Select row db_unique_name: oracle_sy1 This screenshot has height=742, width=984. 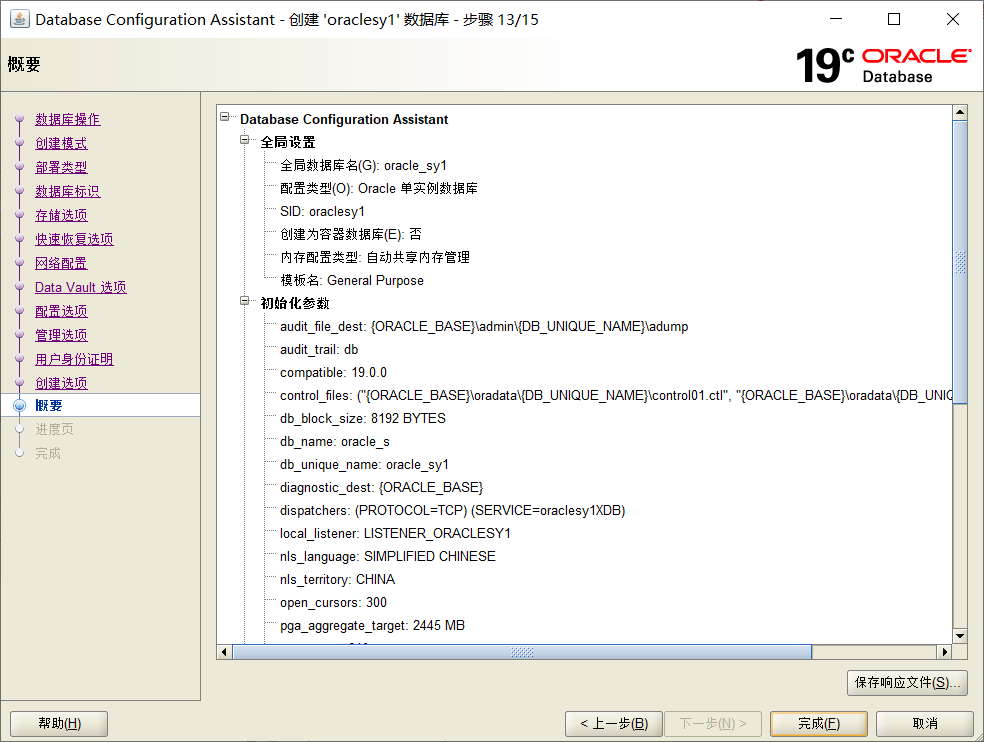click(x=364, y=465)
